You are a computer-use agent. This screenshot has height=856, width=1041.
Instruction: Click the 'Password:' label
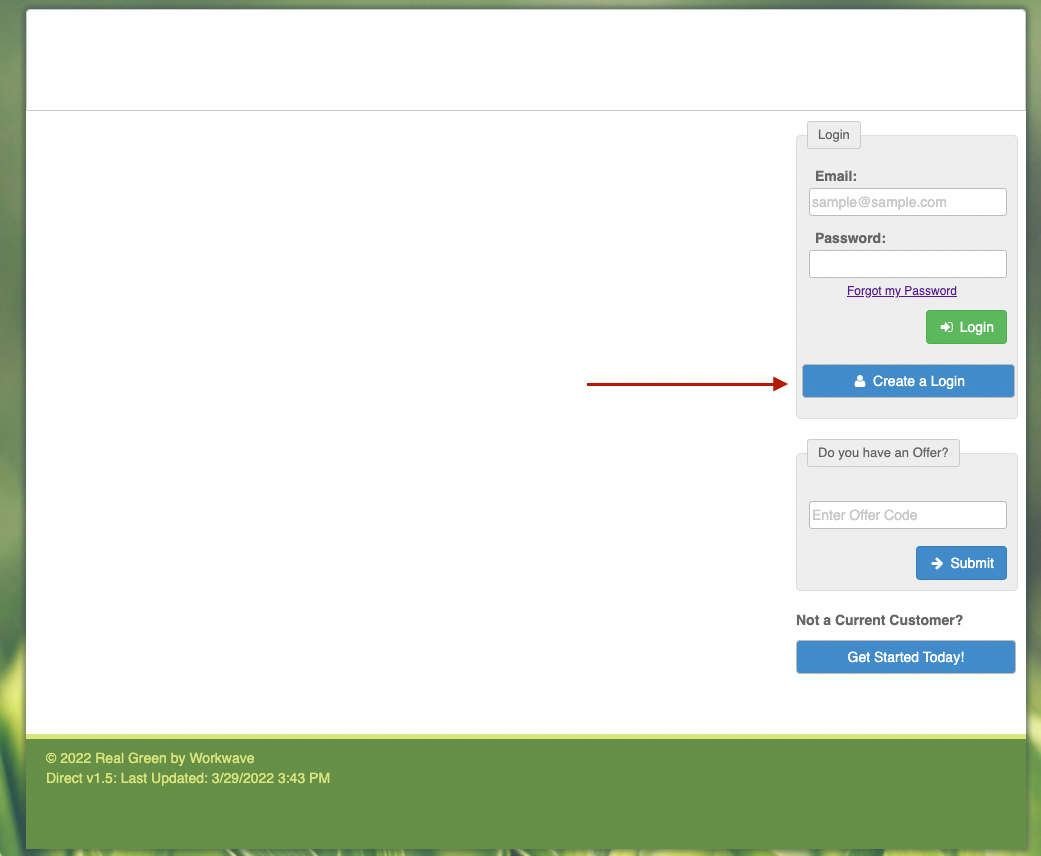[x=850, y=238]
